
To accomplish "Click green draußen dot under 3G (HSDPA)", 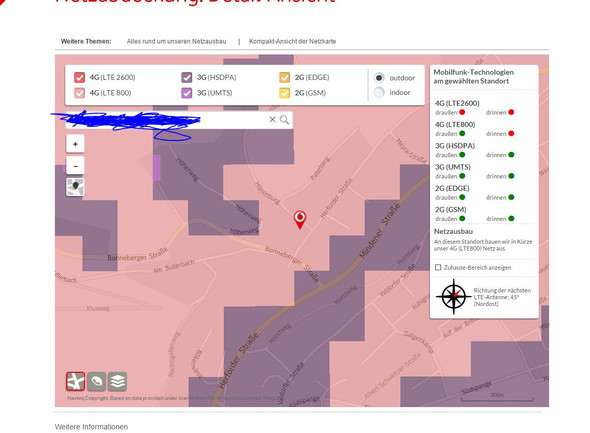I will click(462, 155).
